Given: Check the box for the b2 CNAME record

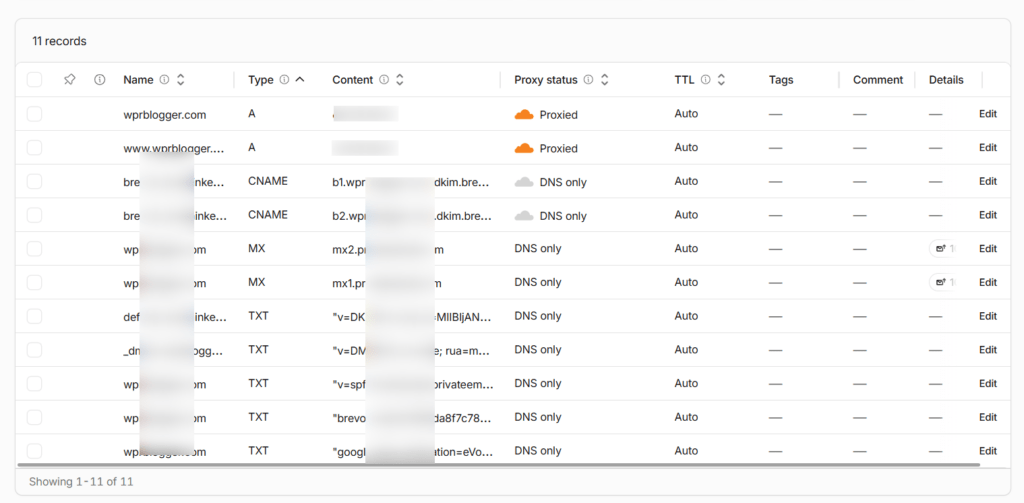Looking at the screenshot, I should [34, 215].
